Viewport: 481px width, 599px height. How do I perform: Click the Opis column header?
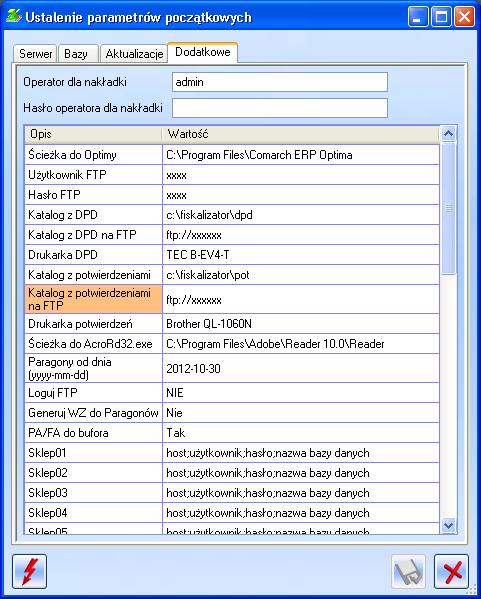point(93,134)
